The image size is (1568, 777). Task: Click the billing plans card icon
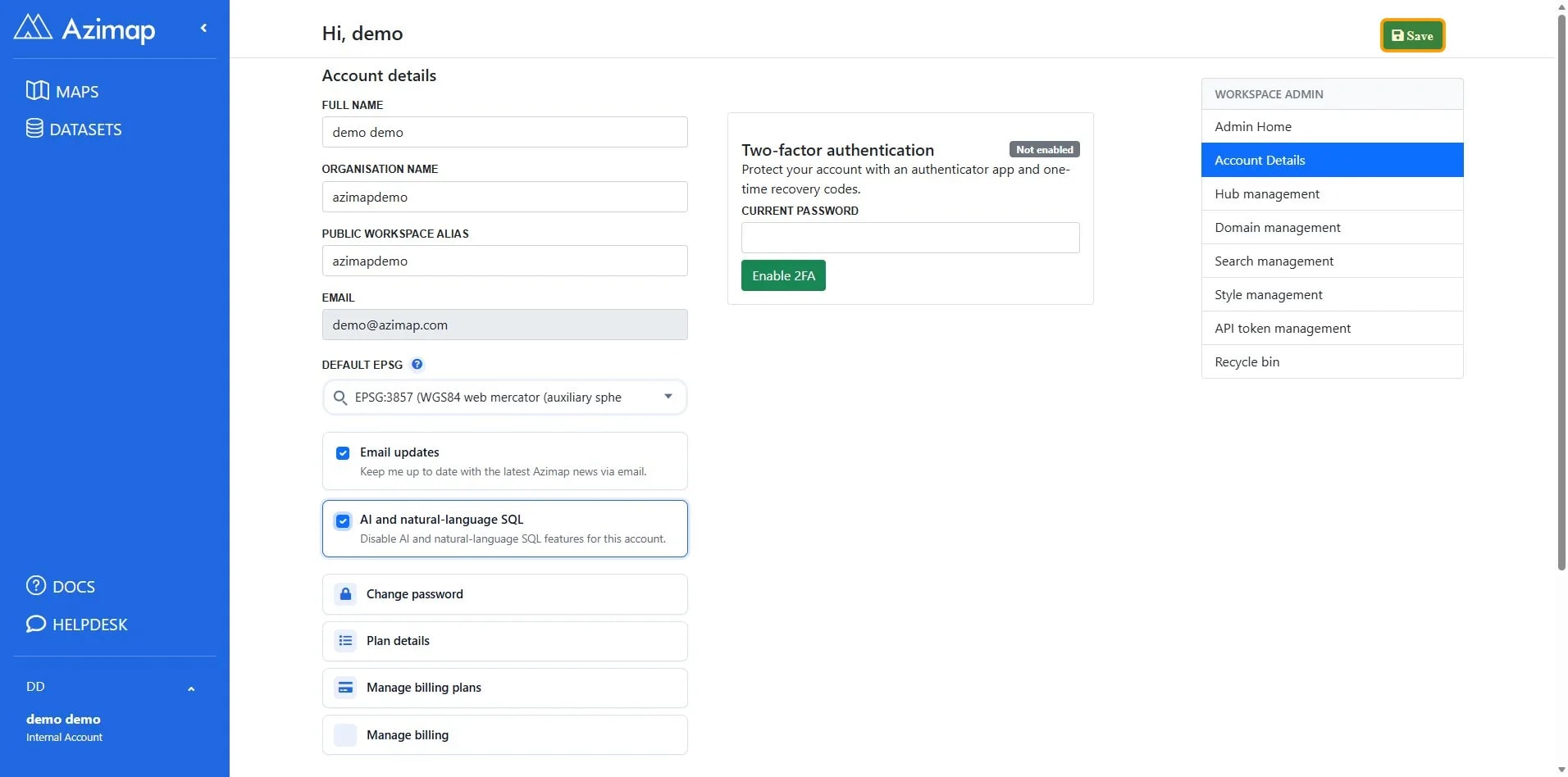(x=345, y=688)
